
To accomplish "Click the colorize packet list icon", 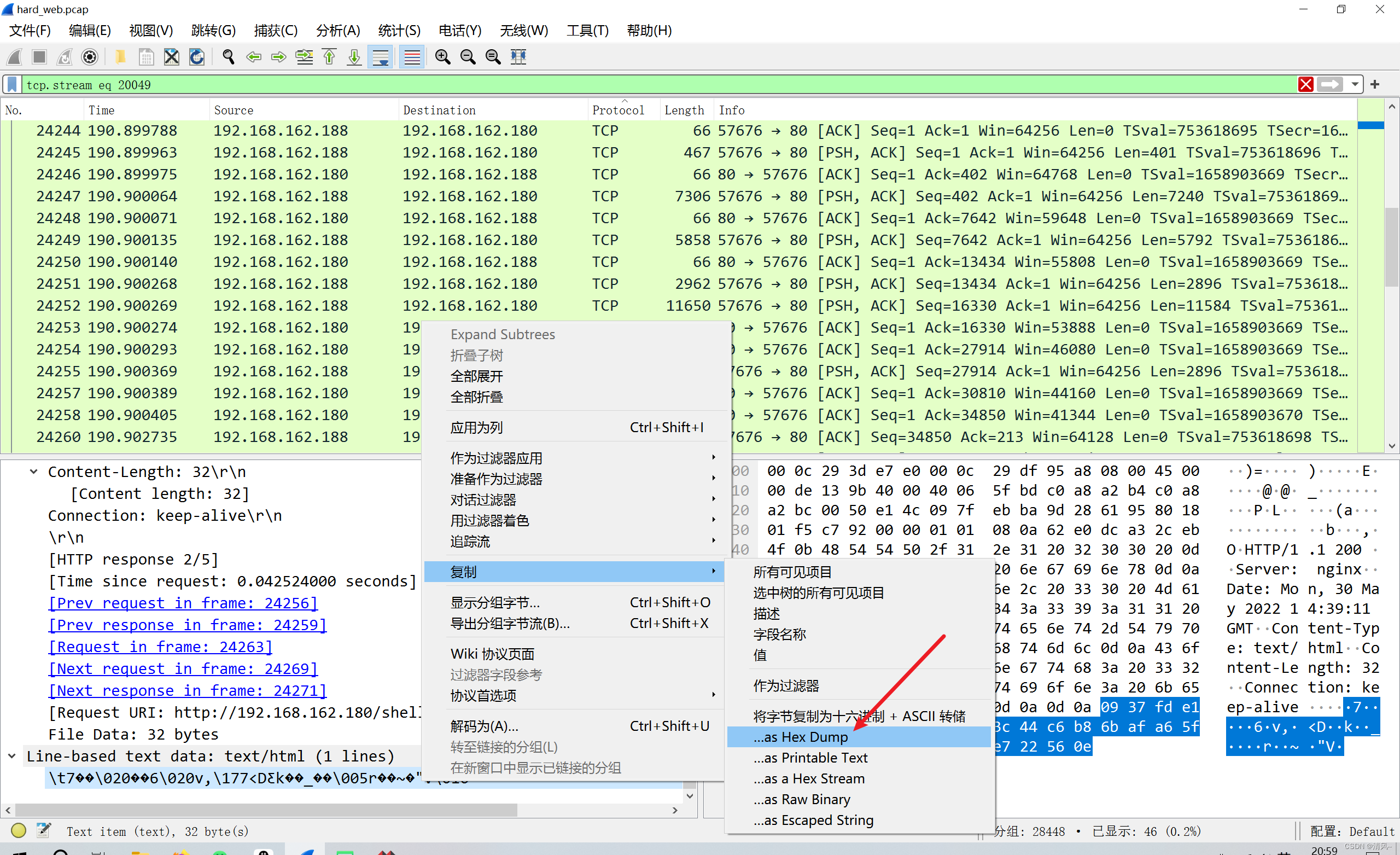I will 412,57.
